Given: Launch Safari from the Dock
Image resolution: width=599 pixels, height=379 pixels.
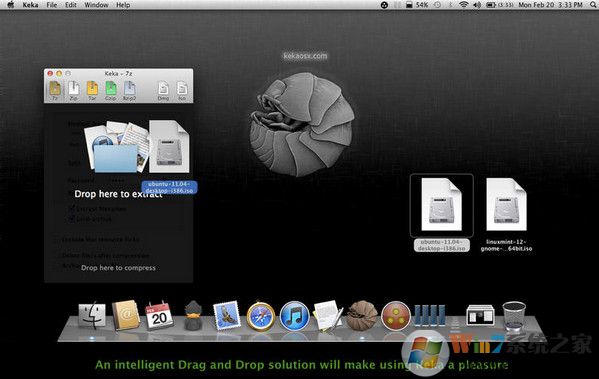Looking at the screenshot, I should point(261,316).
